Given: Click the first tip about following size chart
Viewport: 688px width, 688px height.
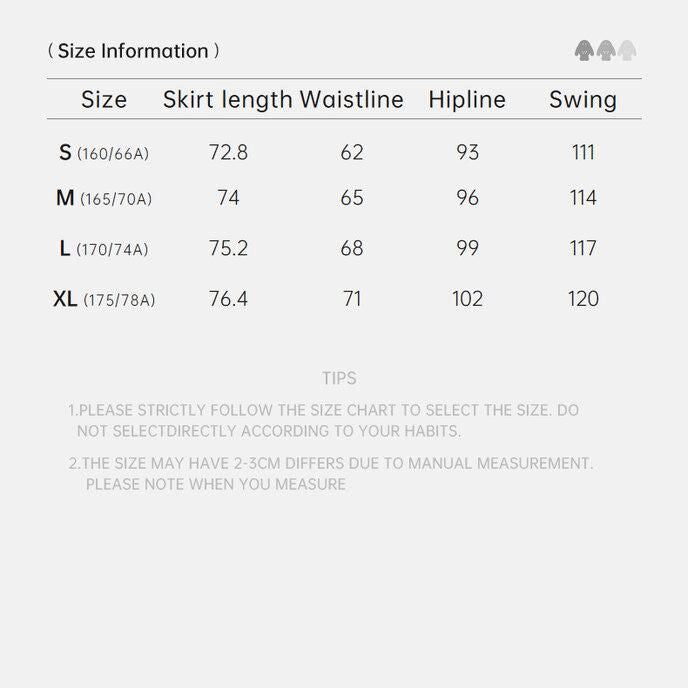Looking at the screenshot, I should tap(323, 421).
